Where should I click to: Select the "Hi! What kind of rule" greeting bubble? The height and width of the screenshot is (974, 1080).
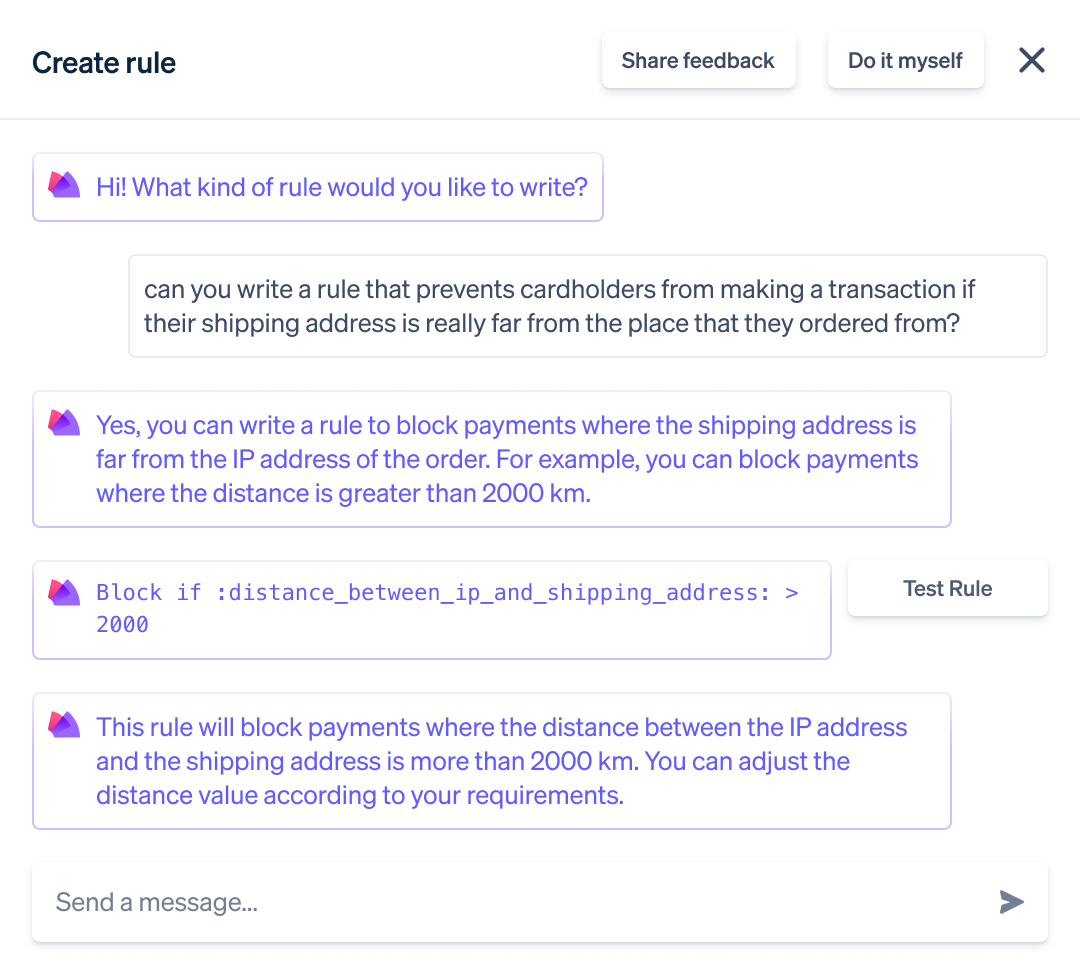tap(318, 187)
